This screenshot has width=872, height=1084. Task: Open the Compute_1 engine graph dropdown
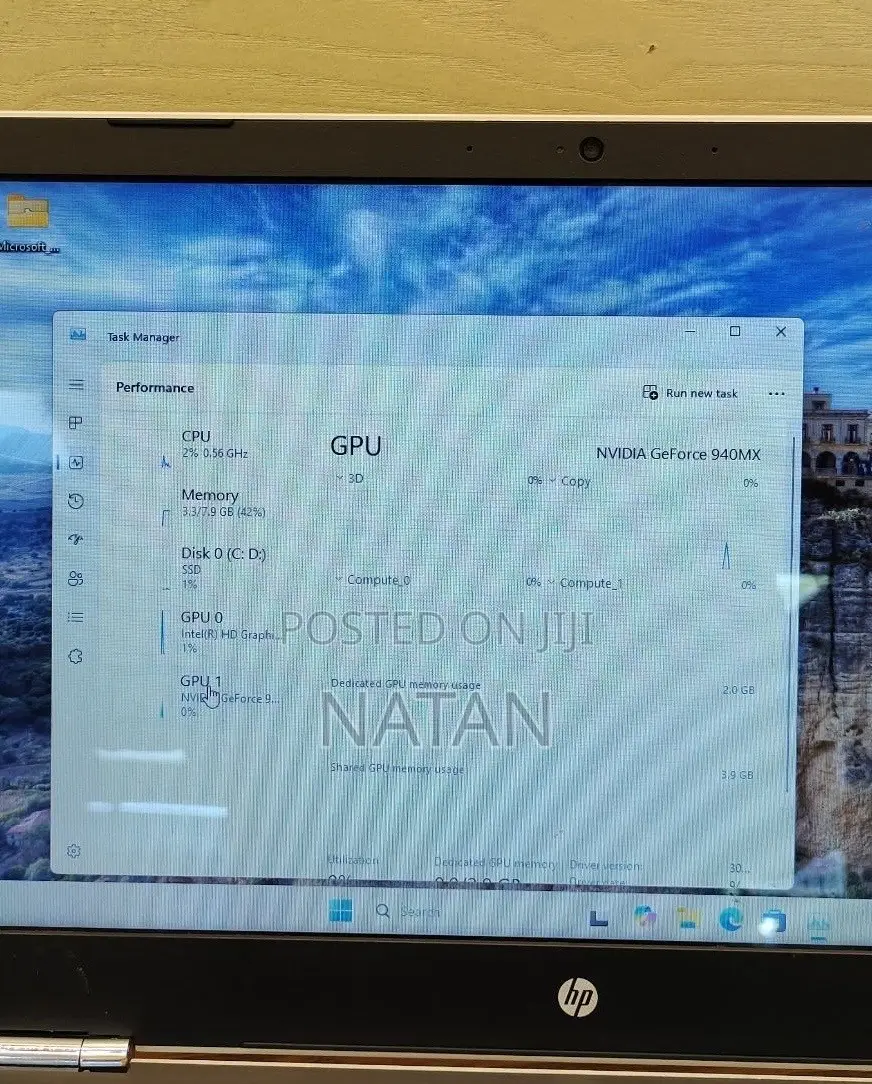click(x=586, y=583)
